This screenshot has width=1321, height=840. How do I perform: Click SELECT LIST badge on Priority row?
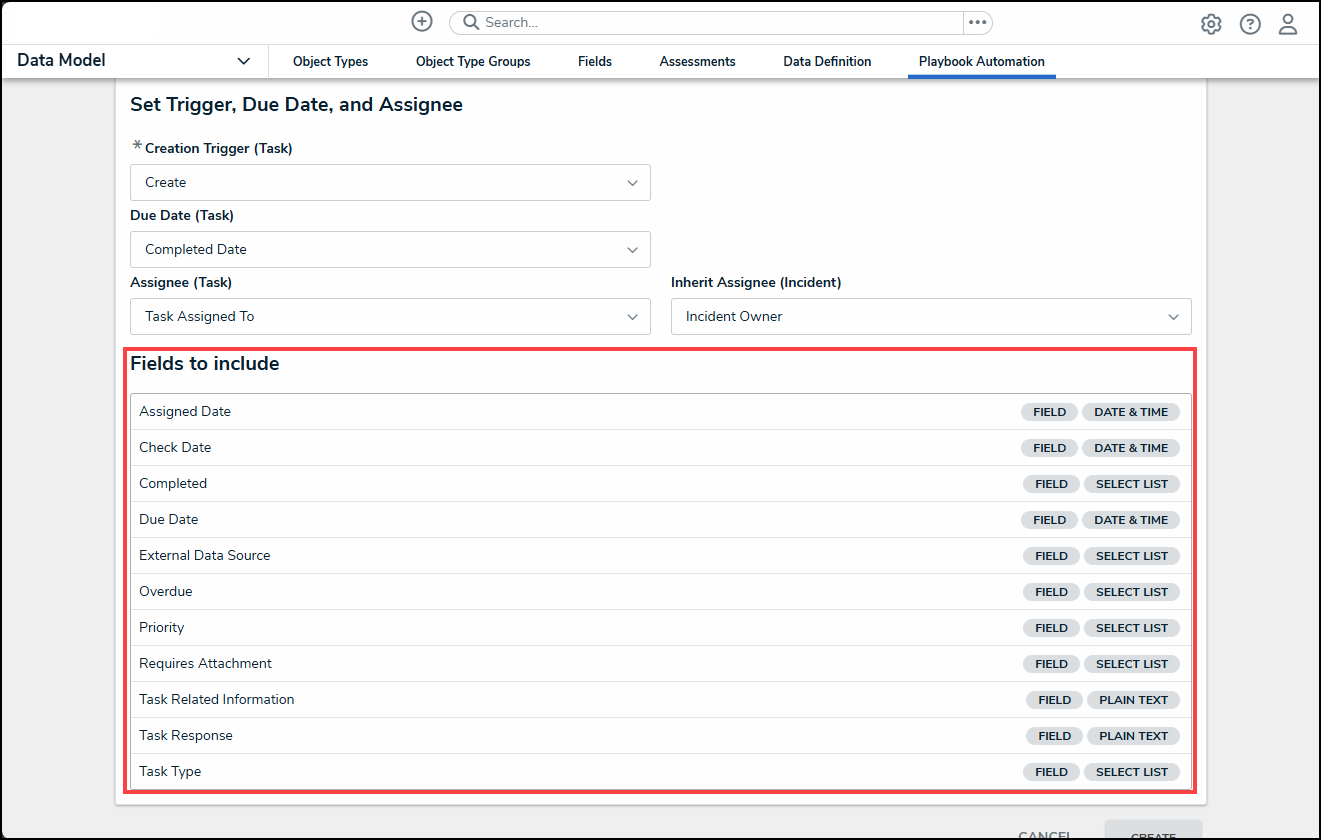click(x=1132, y=628)
